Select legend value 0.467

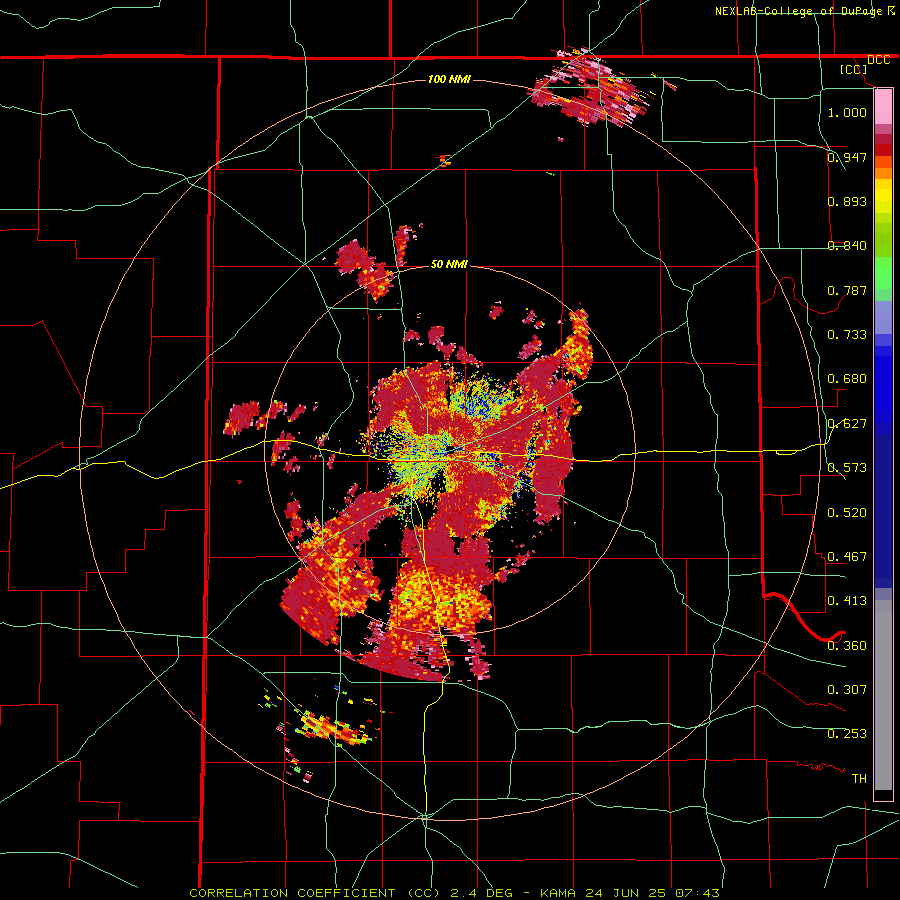coord(847,556)
